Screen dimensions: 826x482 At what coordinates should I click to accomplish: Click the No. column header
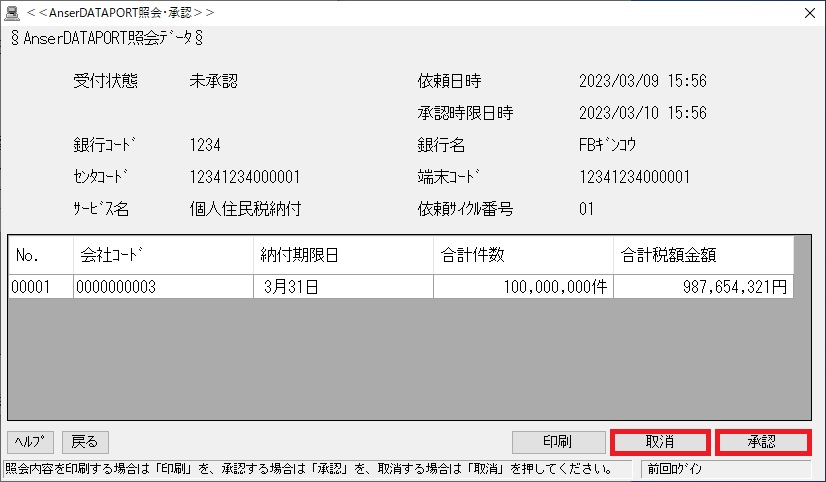point(40,255)
